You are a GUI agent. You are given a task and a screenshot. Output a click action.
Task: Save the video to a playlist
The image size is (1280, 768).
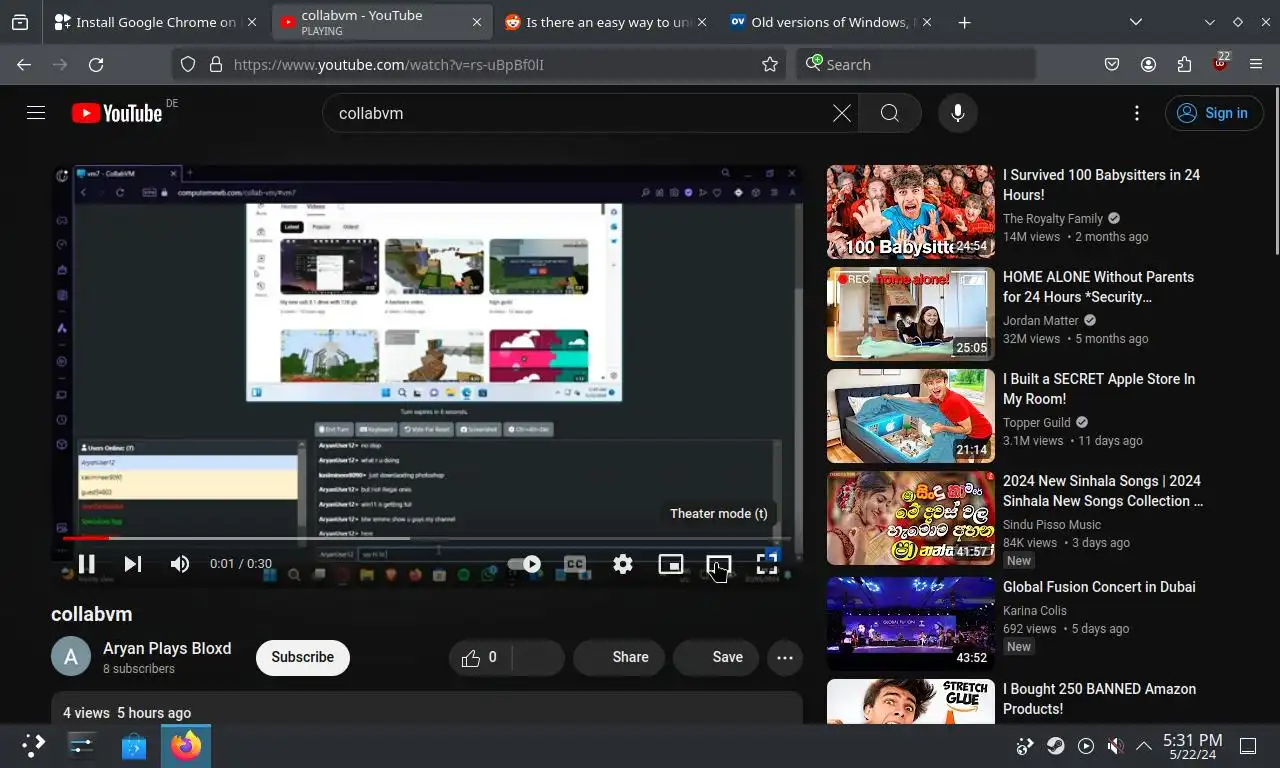coord(716,657)
